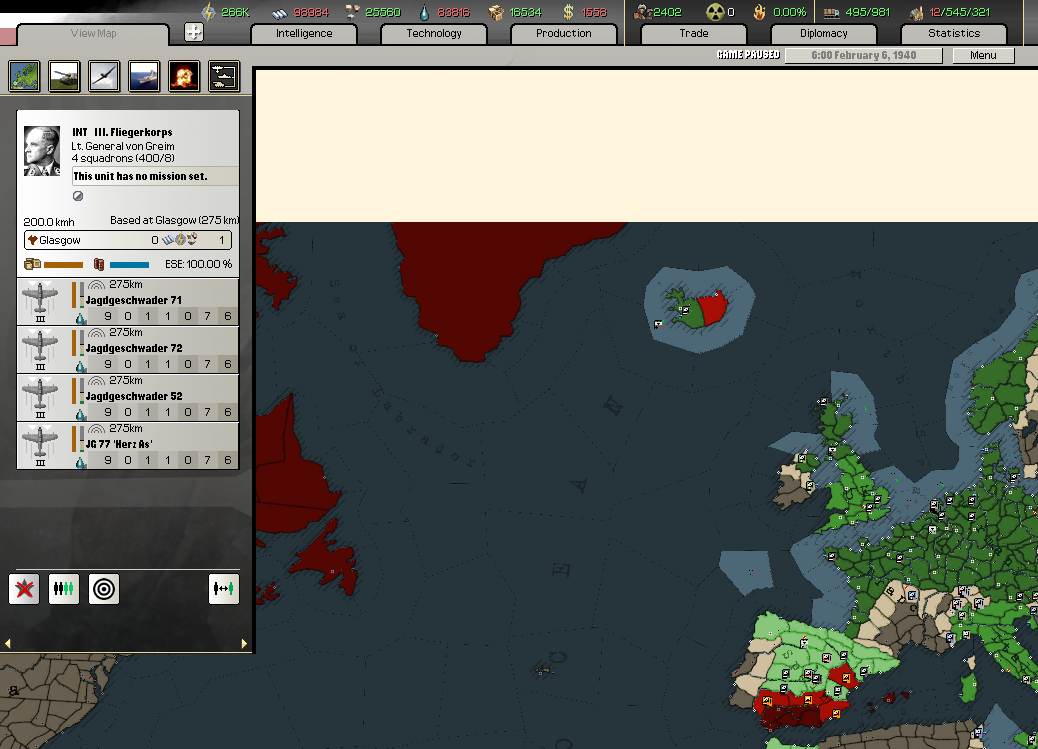Click the no-mission status circle icon

pos(78,196)
